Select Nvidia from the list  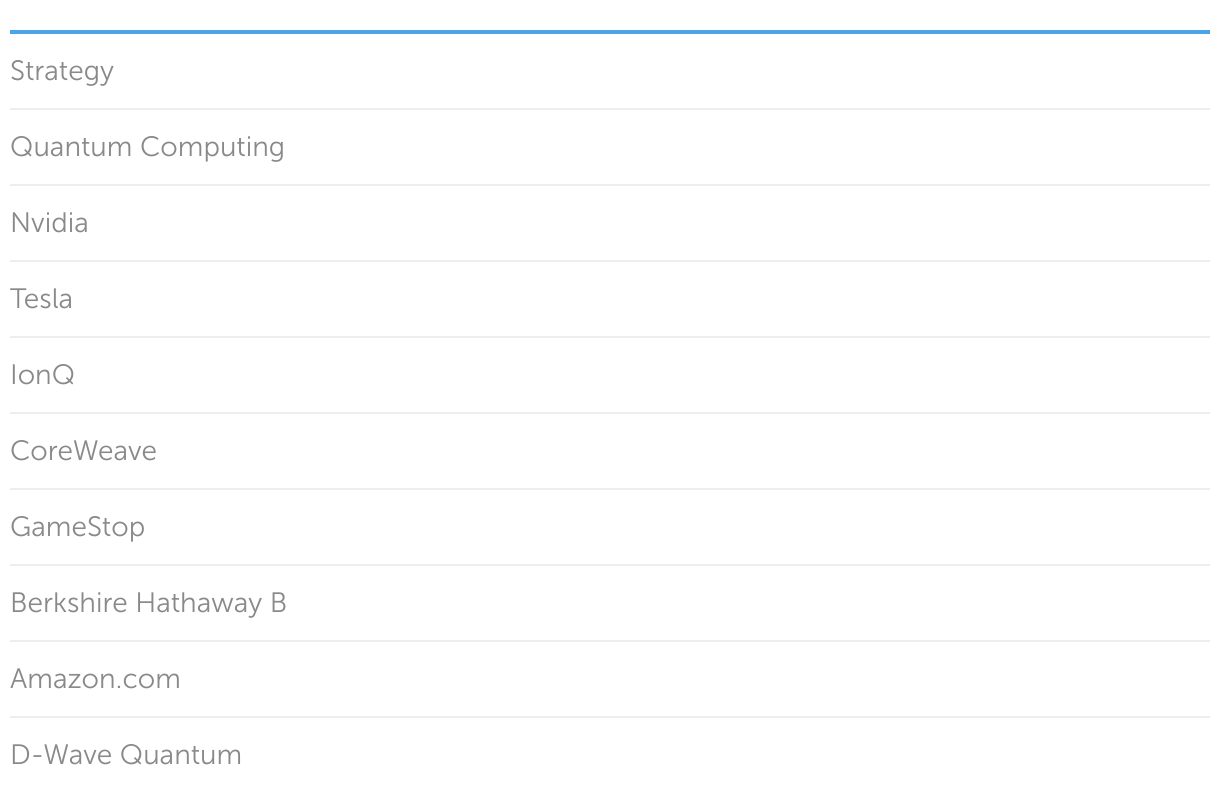(x=49, y=223)
